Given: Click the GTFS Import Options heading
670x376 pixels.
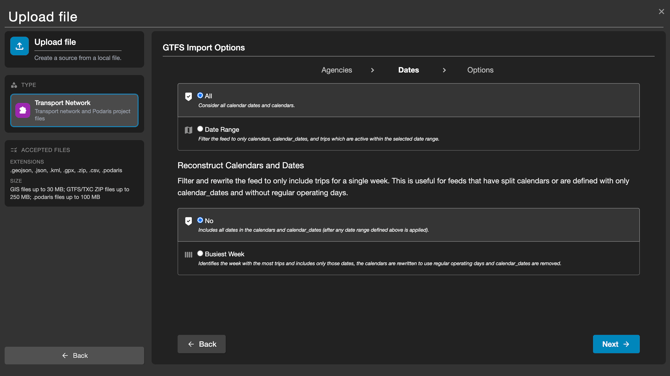Looking at the screenshot, I should pyautogui.click(x=203, y=47).
